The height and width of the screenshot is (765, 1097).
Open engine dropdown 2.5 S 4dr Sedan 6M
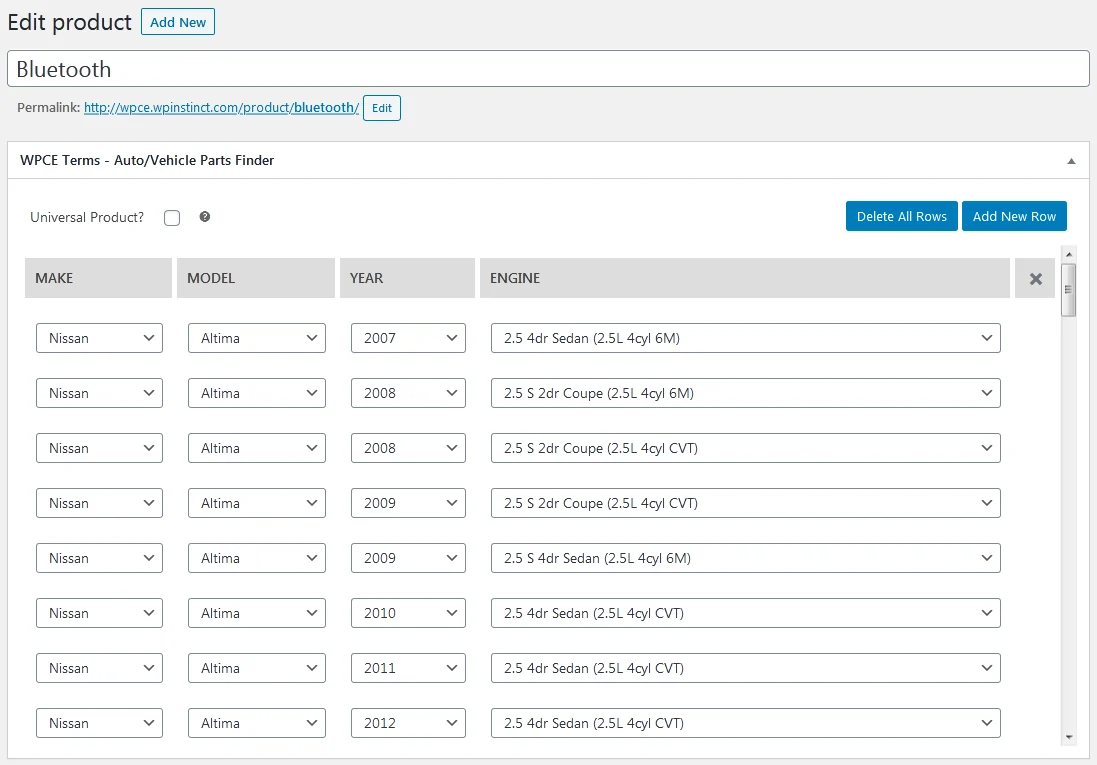pos(746,559)
